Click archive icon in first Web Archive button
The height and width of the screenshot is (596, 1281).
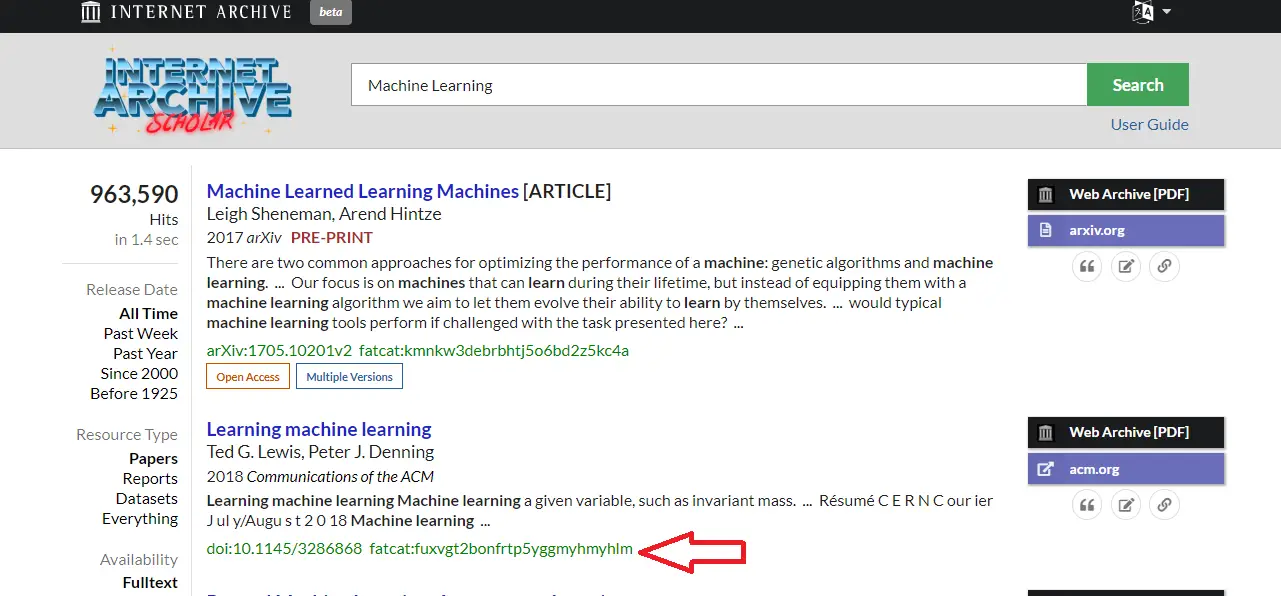click(x=1045, y=194)
